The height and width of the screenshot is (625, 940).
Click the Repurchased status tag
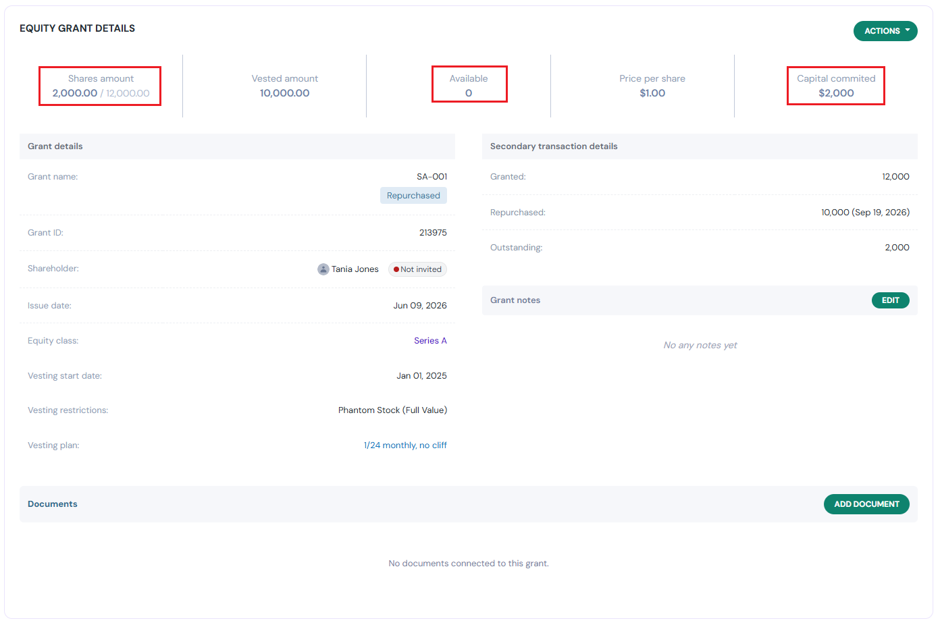point(413,195)
